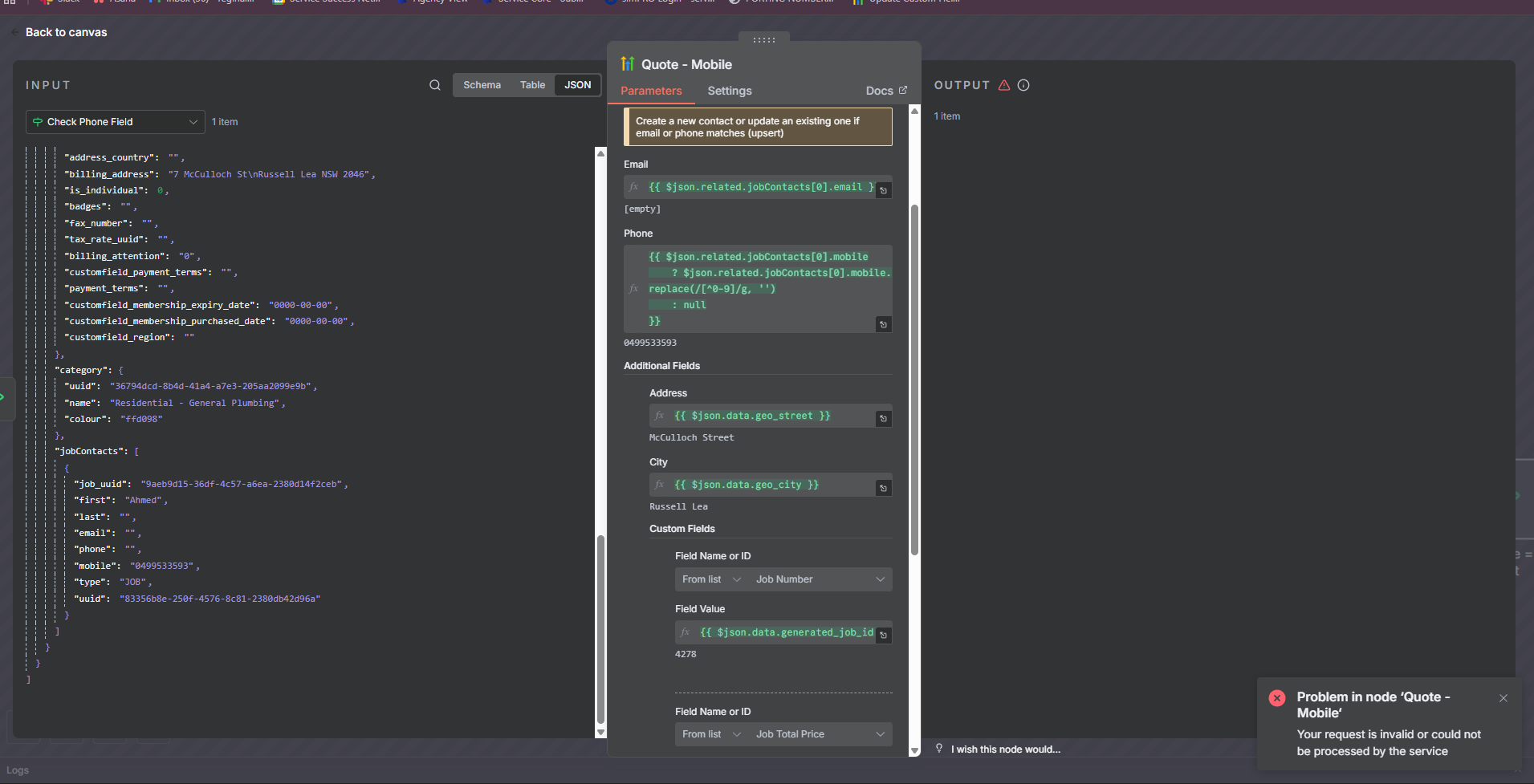Screen dimensions: 1534x784
Task: Open the expression editor for the Email field
Action: [883, 191]
